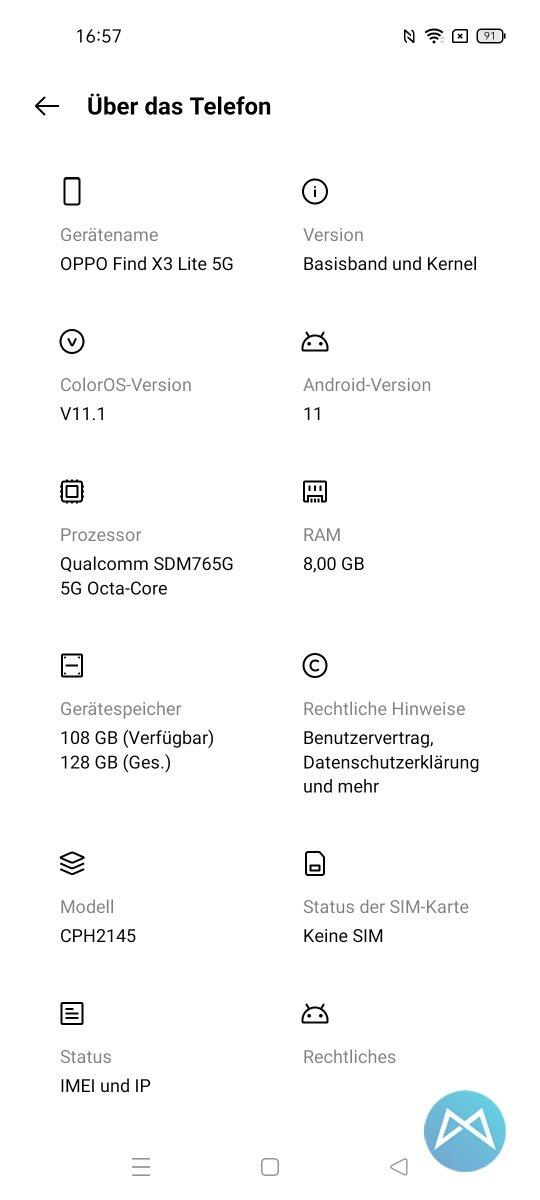Tap the battery indicator in status bar
The image size is (540, 1200).
click(491, 36)
